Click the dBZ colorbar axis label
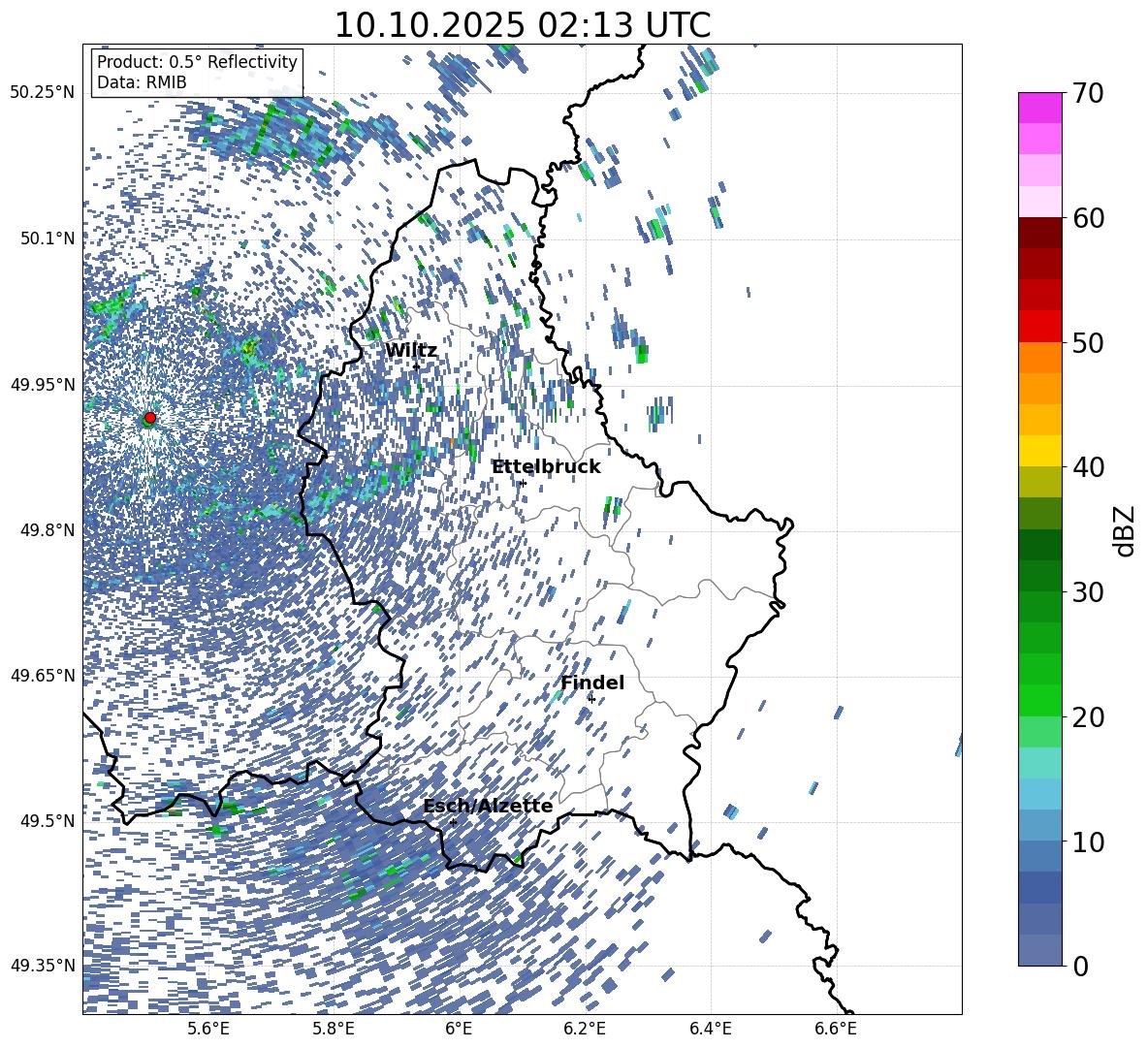The width and height of the screenshot is (1148, 1048). (1125, 530)
